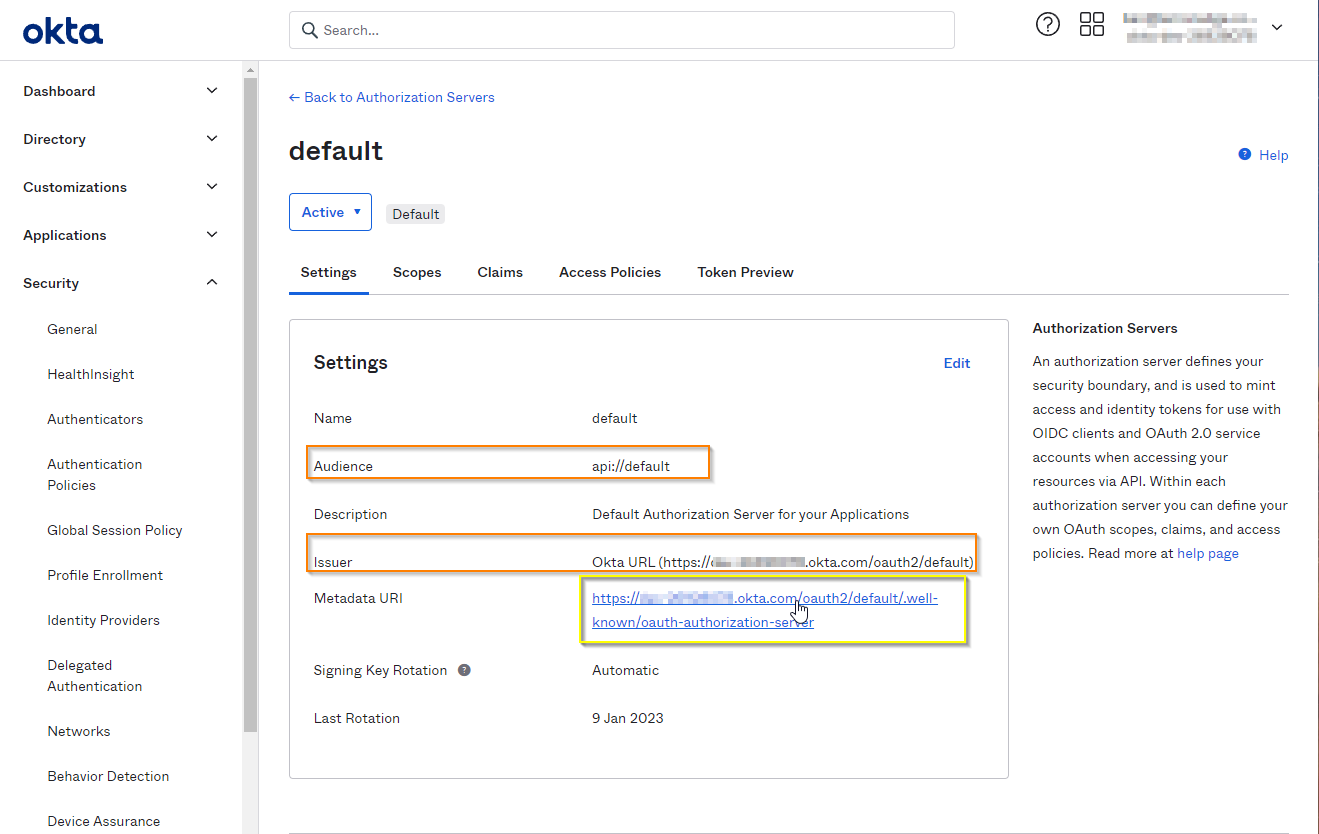Open Identity Providers in sidebar
The image size is (1319, 834).
pyautogui.click(x=103, y=620)
